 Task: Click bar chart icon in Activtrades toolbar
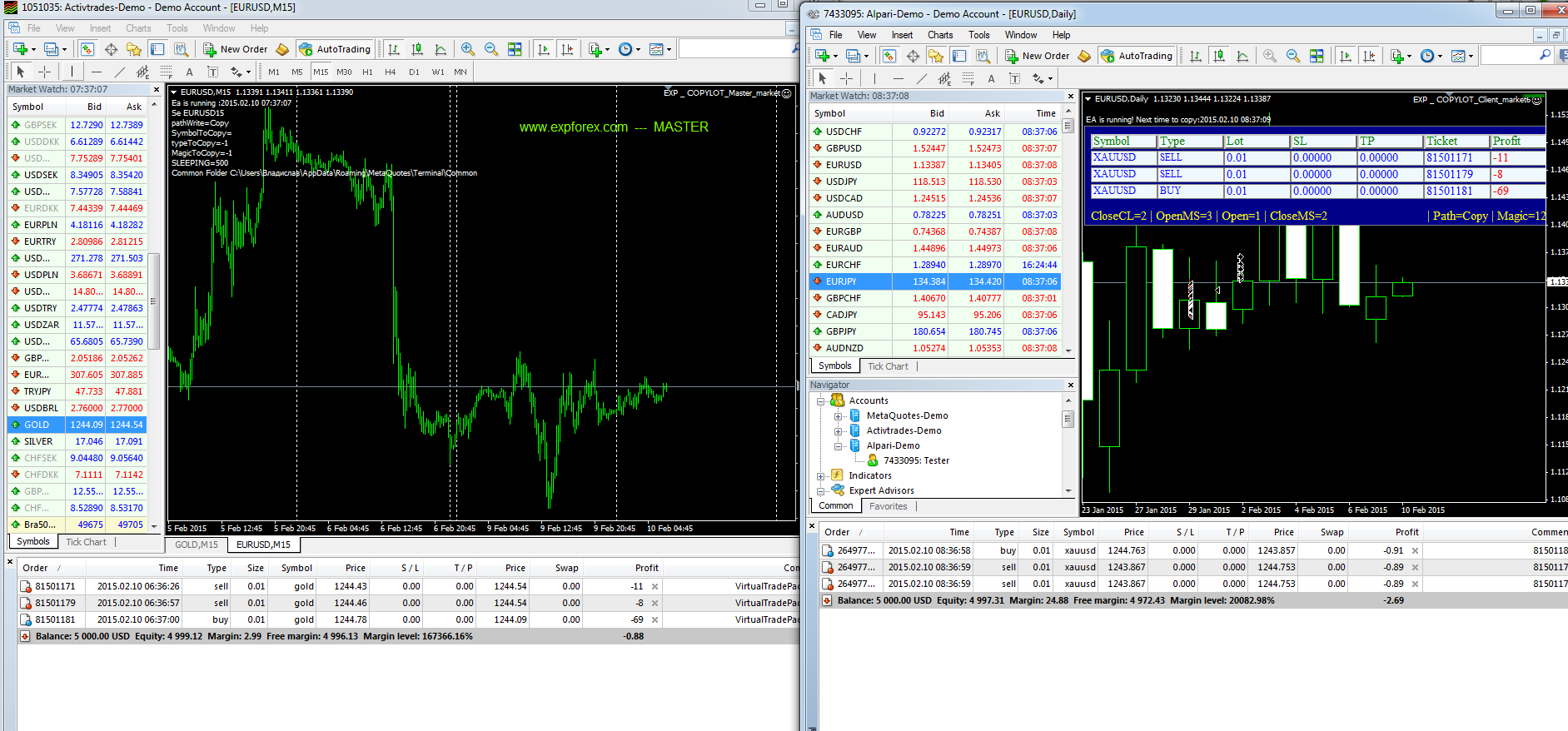coord(394,49)
